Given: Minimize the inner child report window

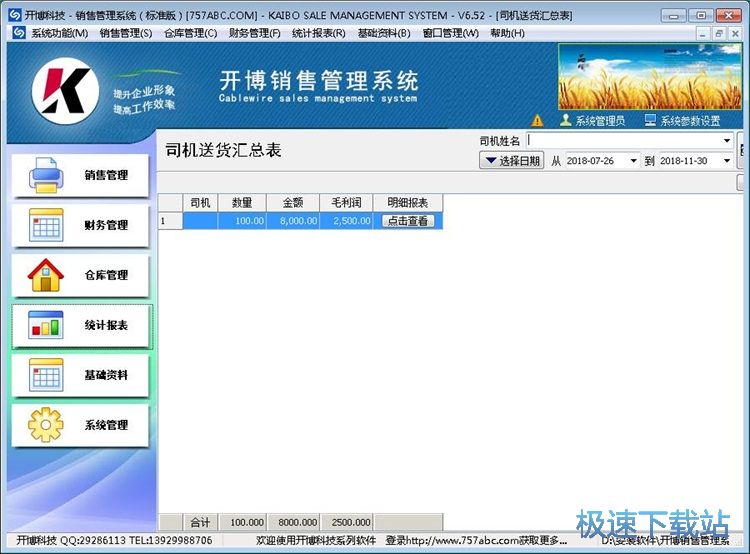Looking at the screenshot, I should tap(702, 33).
